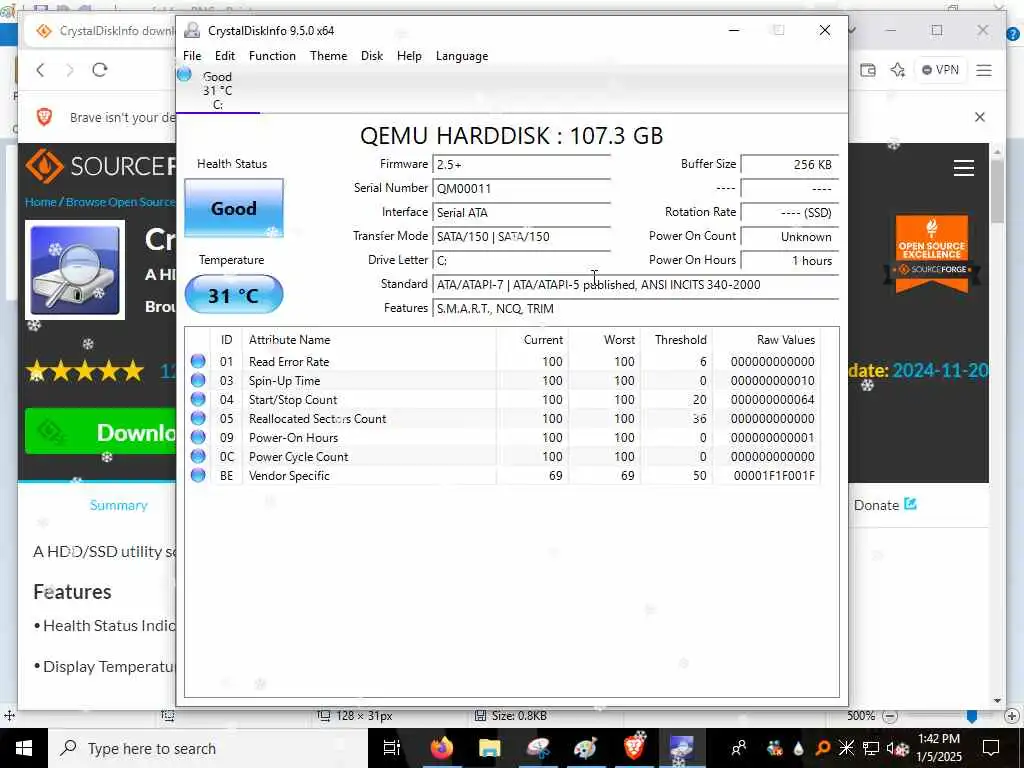Click the Summary tab on the SourceForge page
The image size is (1024, 768).
[118, 505]
